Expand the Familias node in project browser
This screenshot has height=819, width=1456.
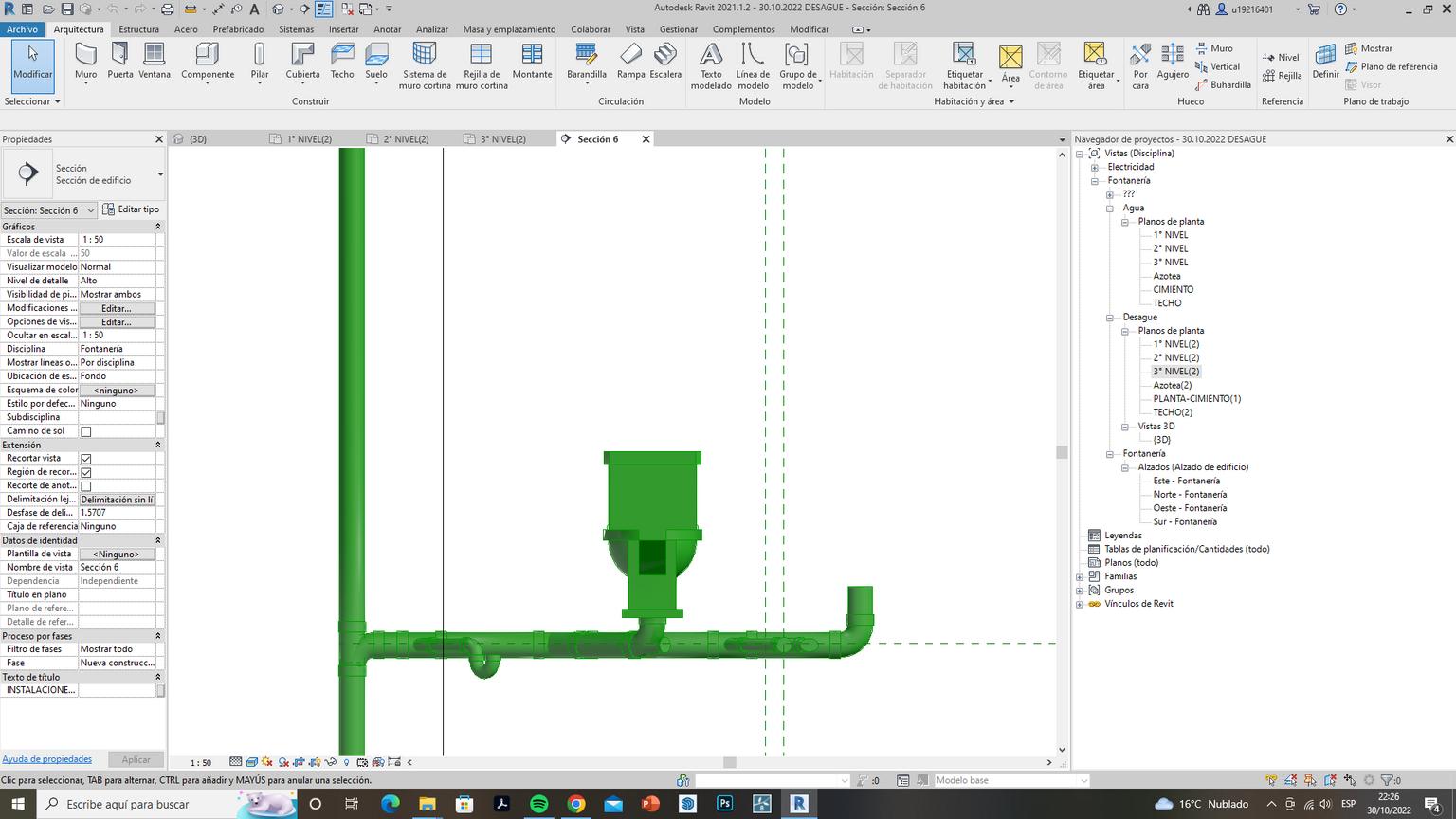tap(1080, 576)
